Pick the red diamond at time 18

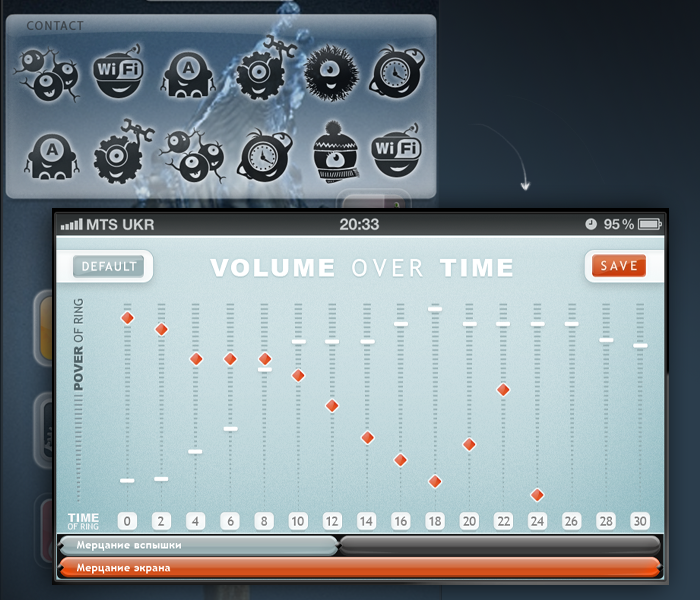[435, 481]
